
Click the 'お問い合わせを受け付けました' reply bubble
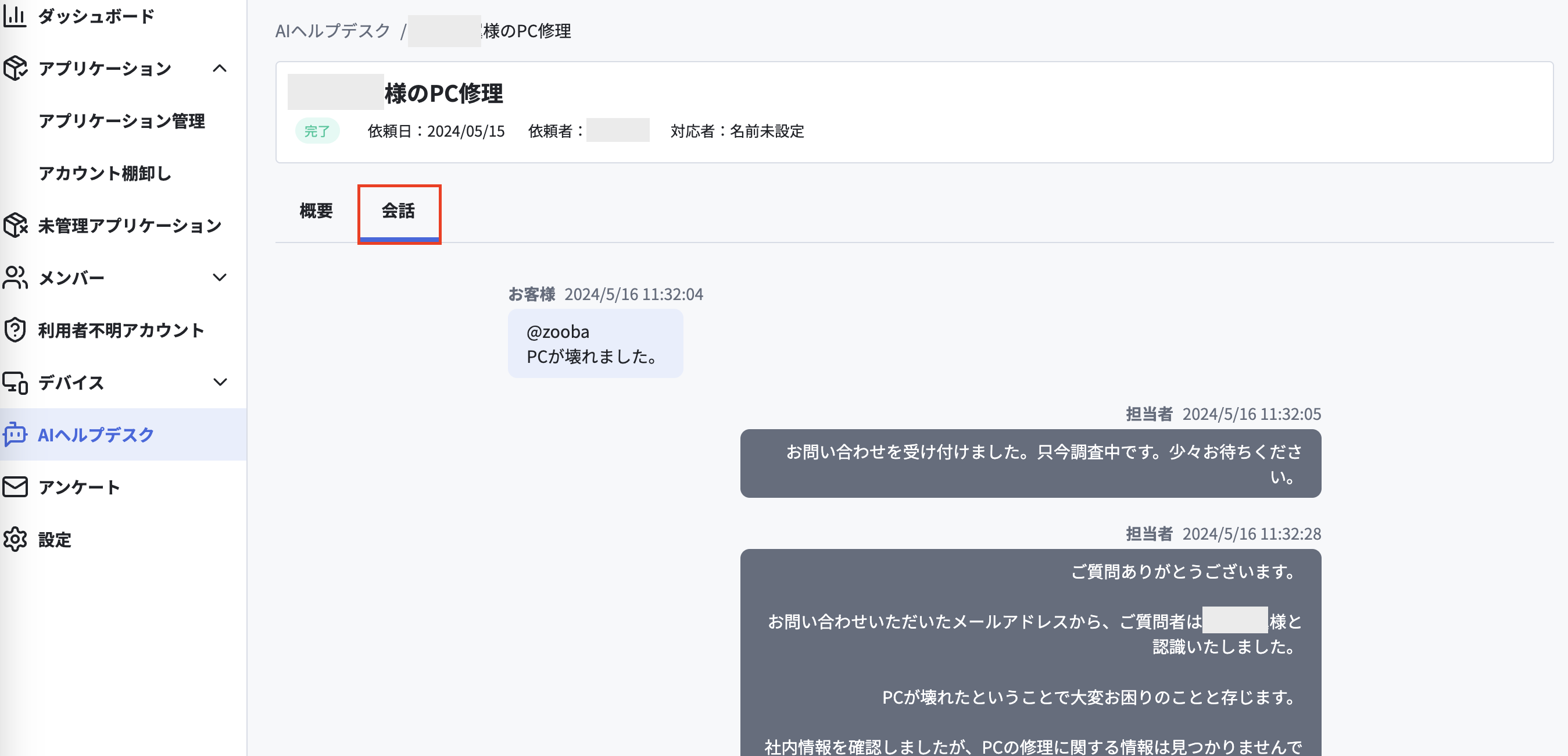pyautogui.click(x=1030, y=463)
